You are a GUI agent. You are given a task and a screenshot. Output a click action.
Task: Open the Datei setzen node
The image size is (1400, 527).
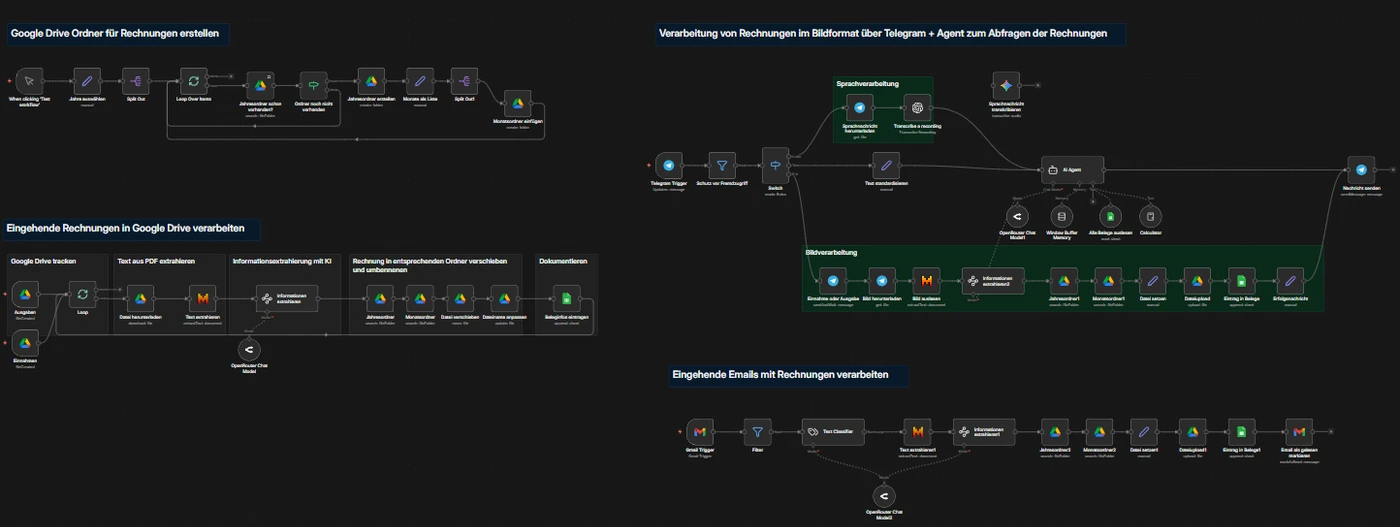pyautogui.click(x=1152, y=281)
